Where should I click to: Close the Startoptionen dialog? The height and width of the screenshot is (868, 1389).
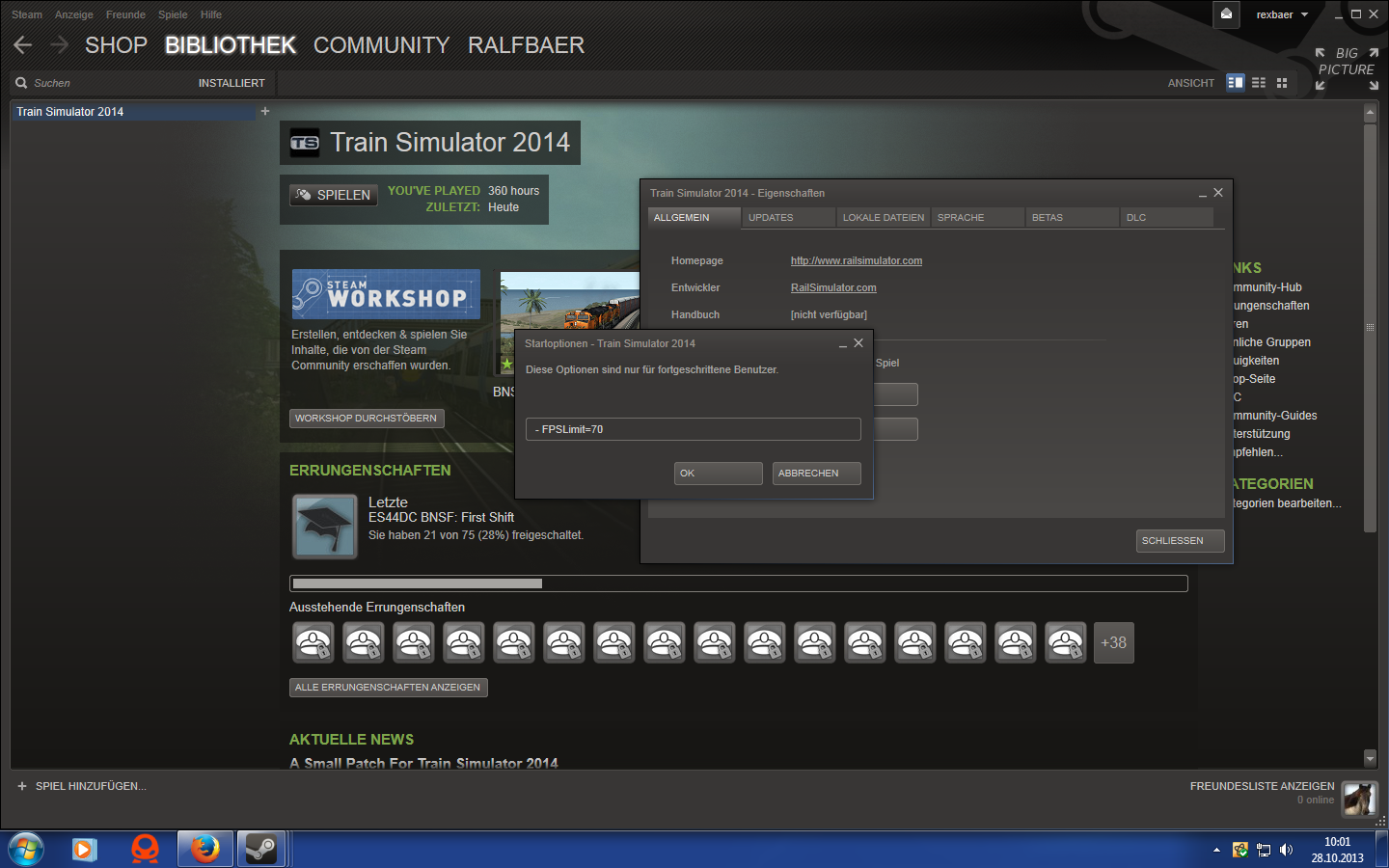(858, 343)
